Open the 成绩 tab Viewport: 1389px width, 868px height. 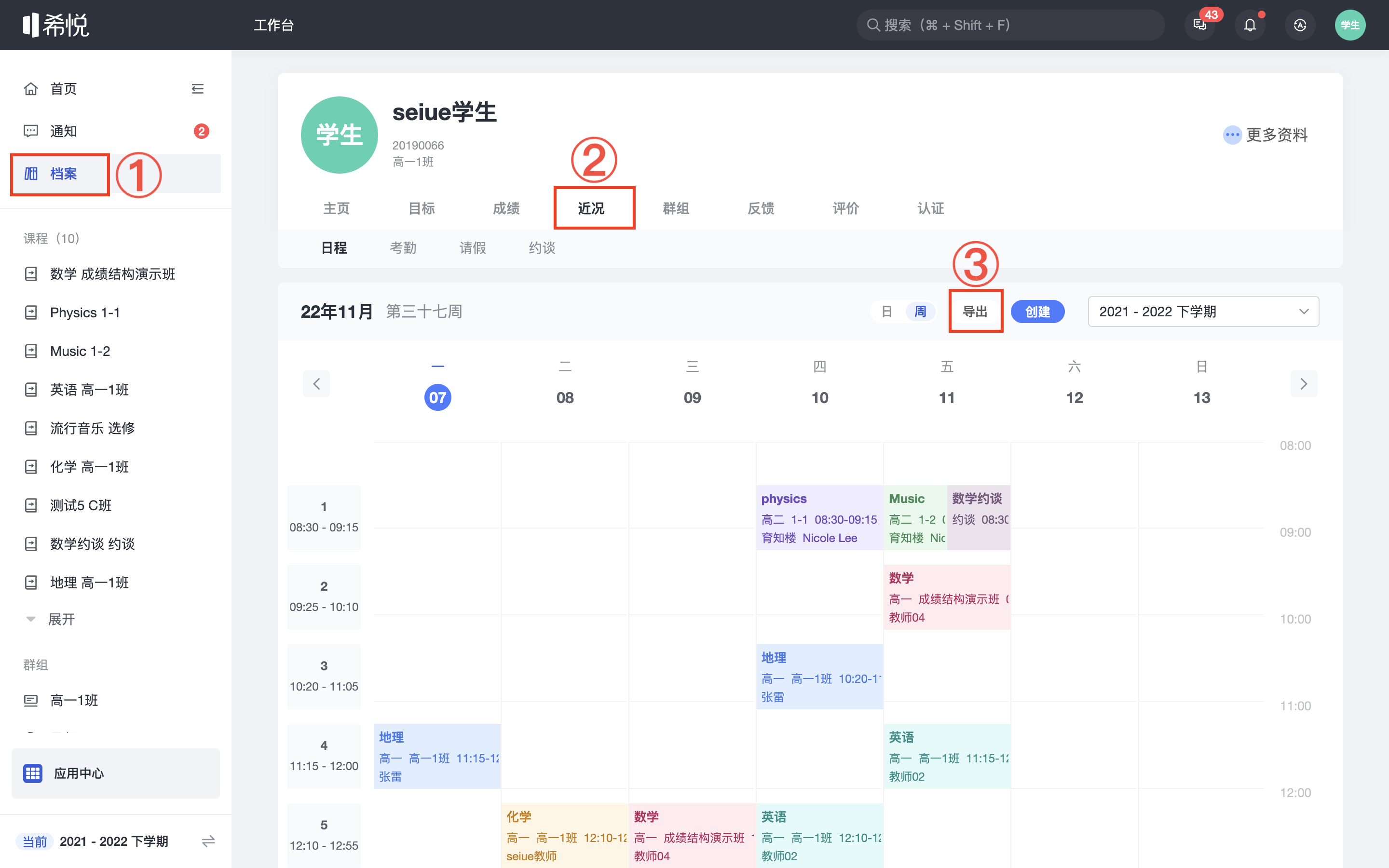pyautogui.click(x=506, y=208)
